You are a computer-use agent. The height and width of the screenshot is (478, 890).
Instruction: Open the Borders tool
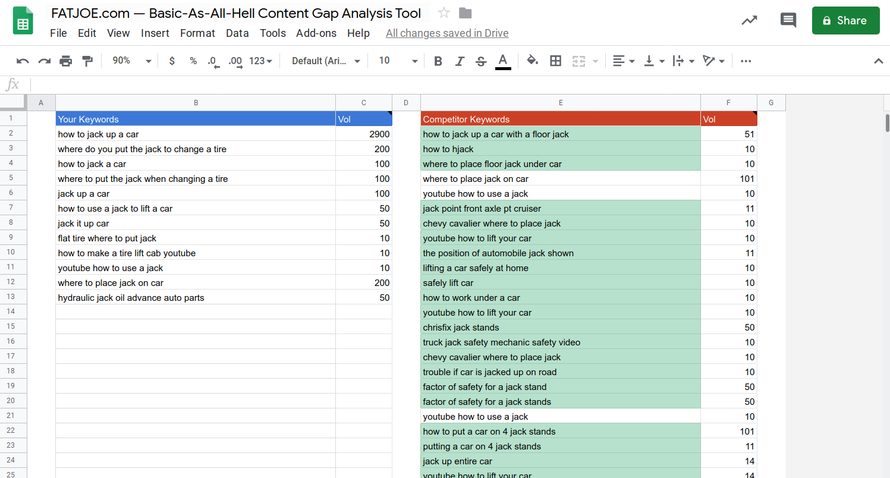(556, 61)
